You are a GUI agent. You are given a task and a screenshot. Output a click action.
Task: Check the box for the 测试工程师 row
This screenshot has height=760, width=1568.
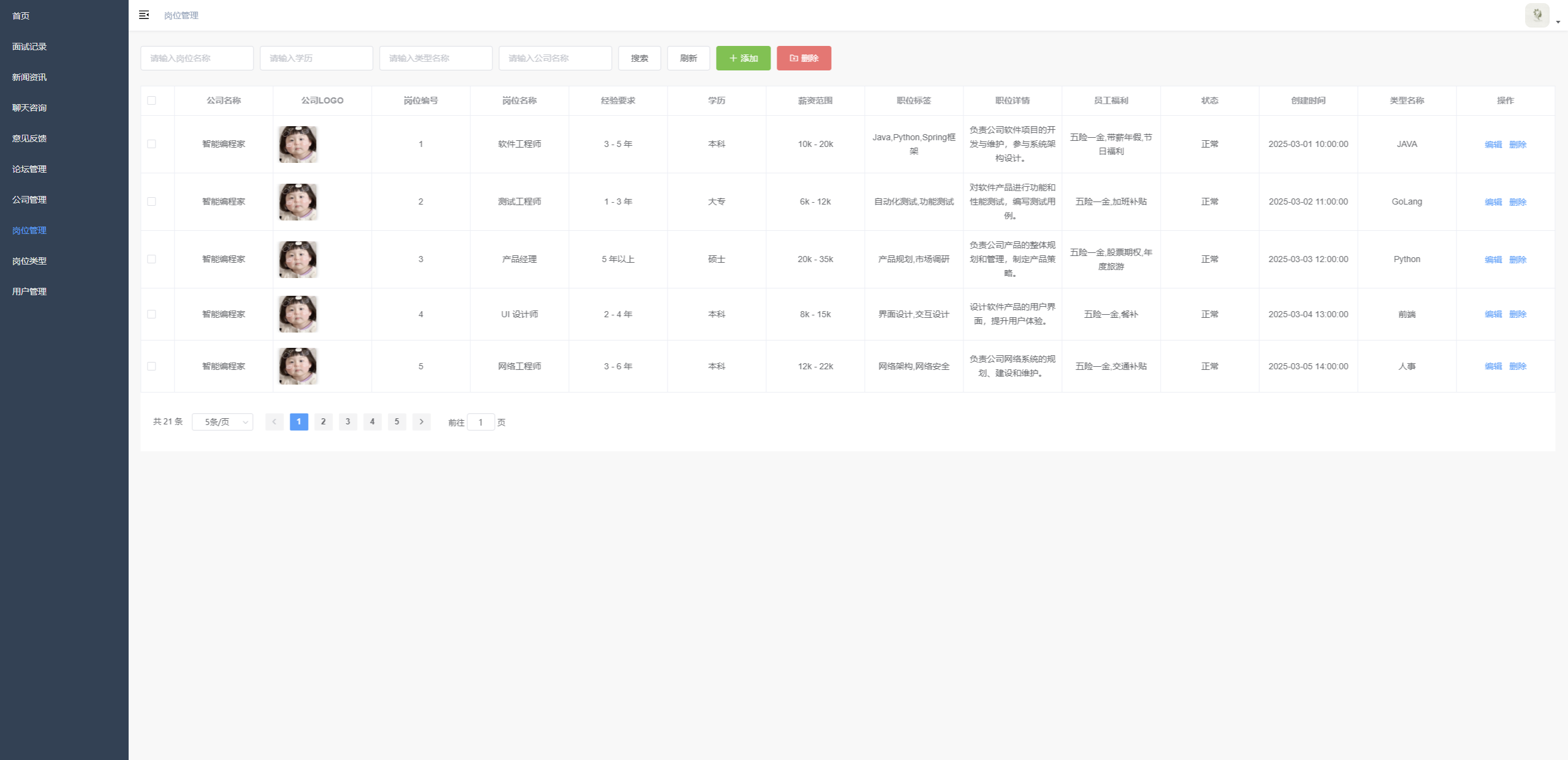tap(152, 202)
